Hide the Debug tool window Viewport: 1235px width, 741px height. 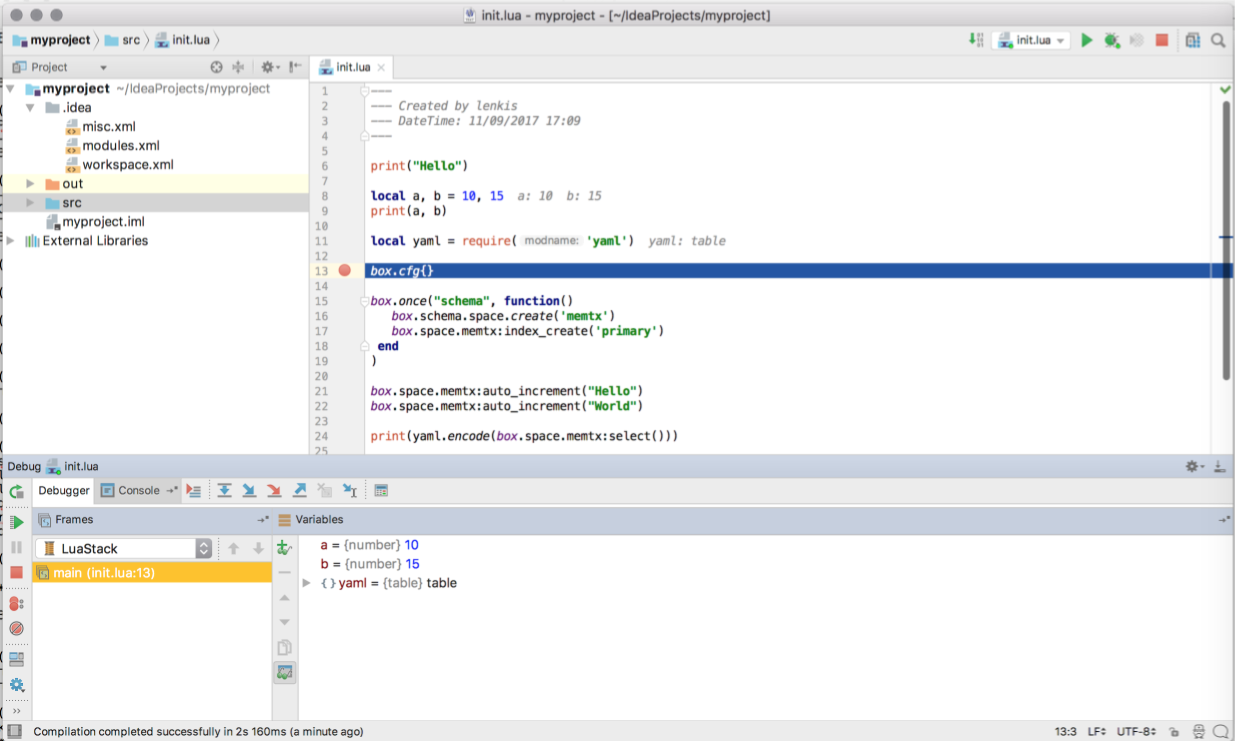pyautogui.click(x=1219, y=466)
